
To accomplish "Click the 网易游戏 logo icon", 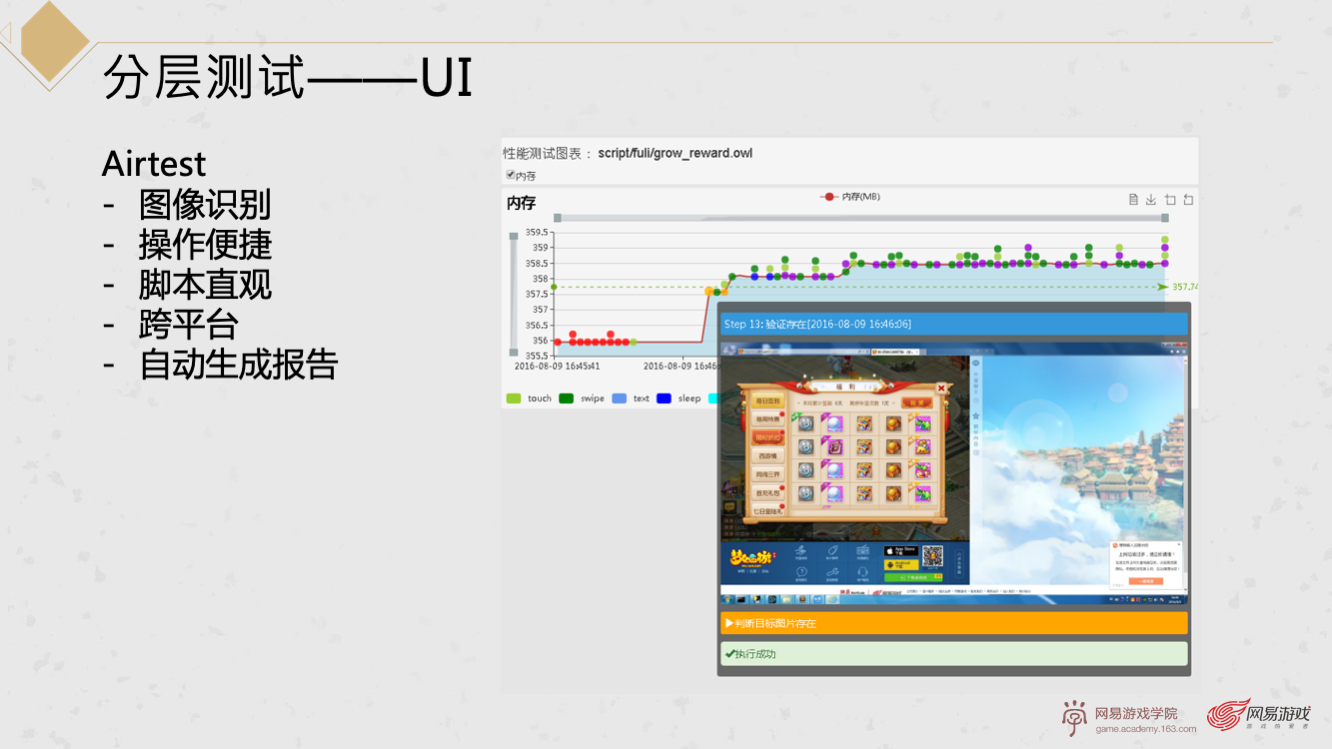I will (x=1227, y=715).
